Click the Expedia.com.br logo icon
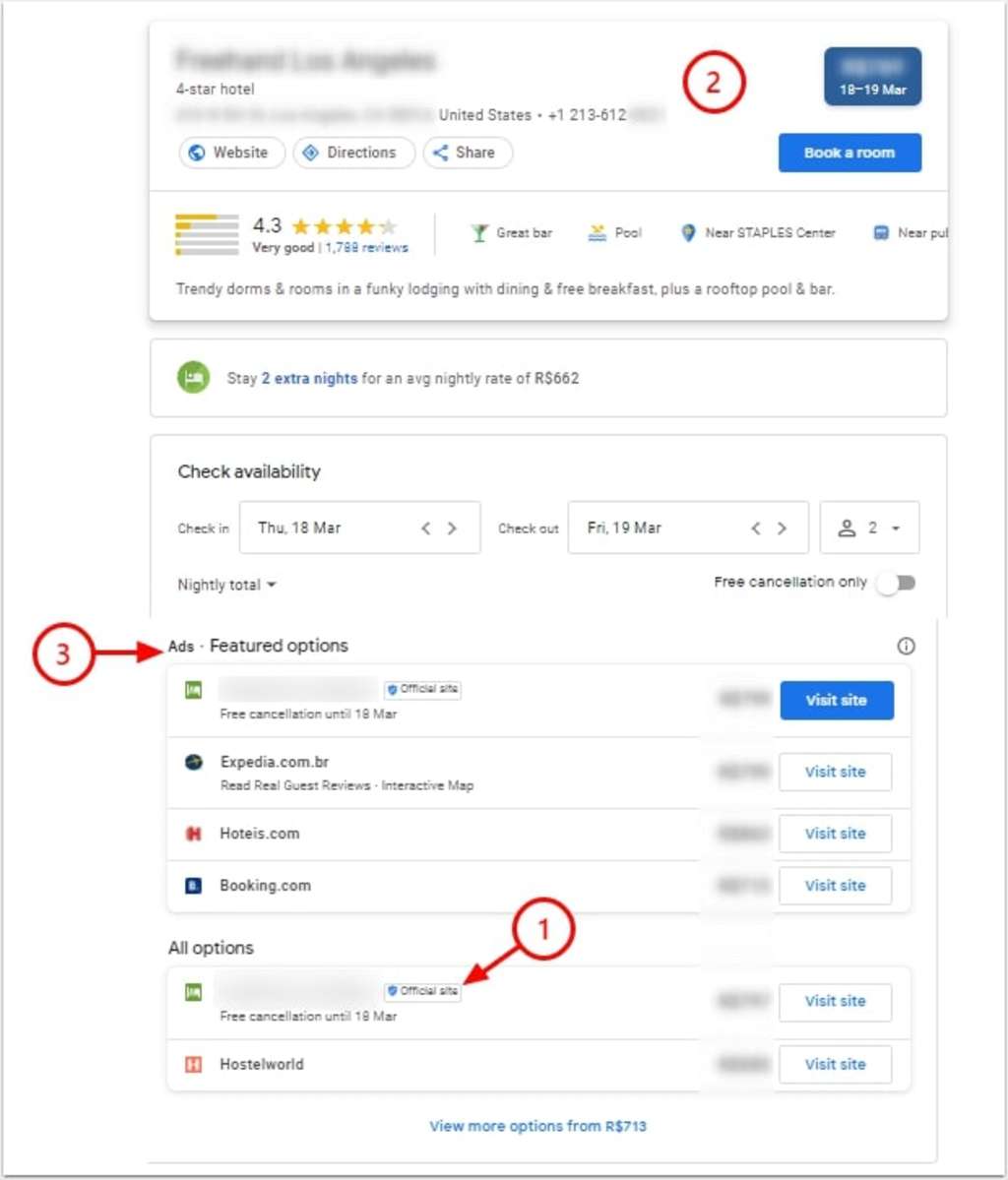 pyautogui.click(x=194, y=762)
